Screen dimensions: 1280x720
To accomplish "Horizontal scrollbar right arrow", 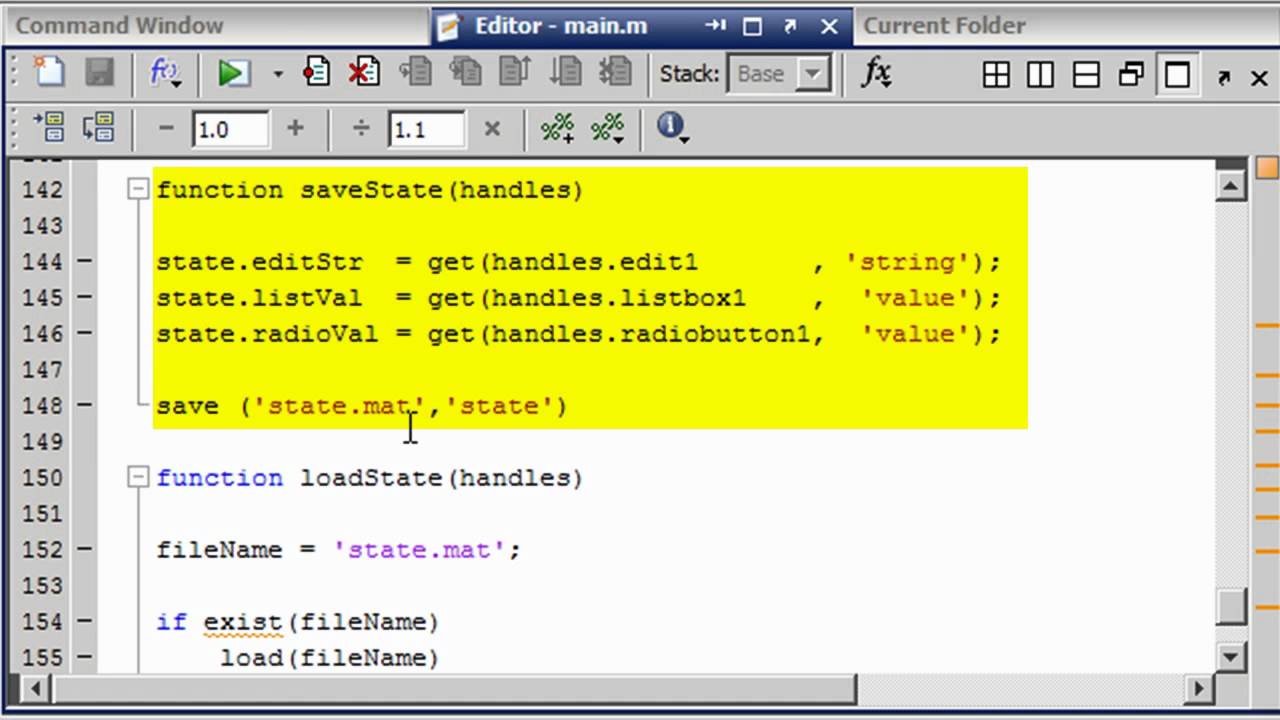I will pos(1200,688).
